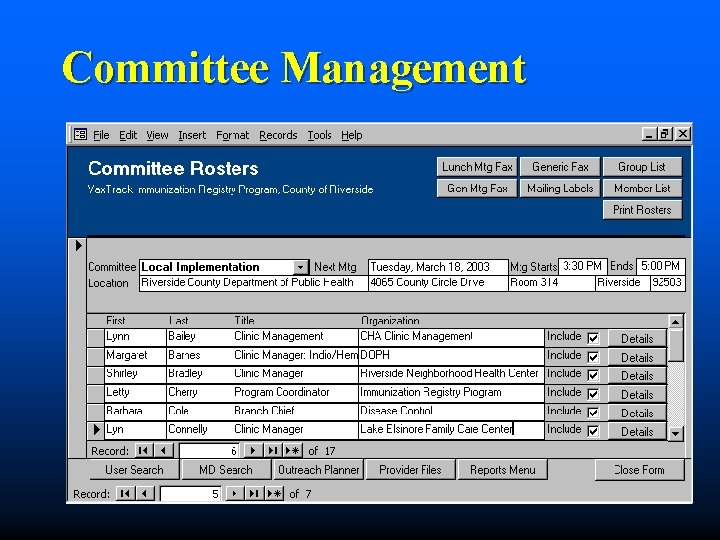The image size is (720, 540).
Task: Toggle Include checkbox for Letty Cherry
Action: pyautogui.click(x=593, y=394)
